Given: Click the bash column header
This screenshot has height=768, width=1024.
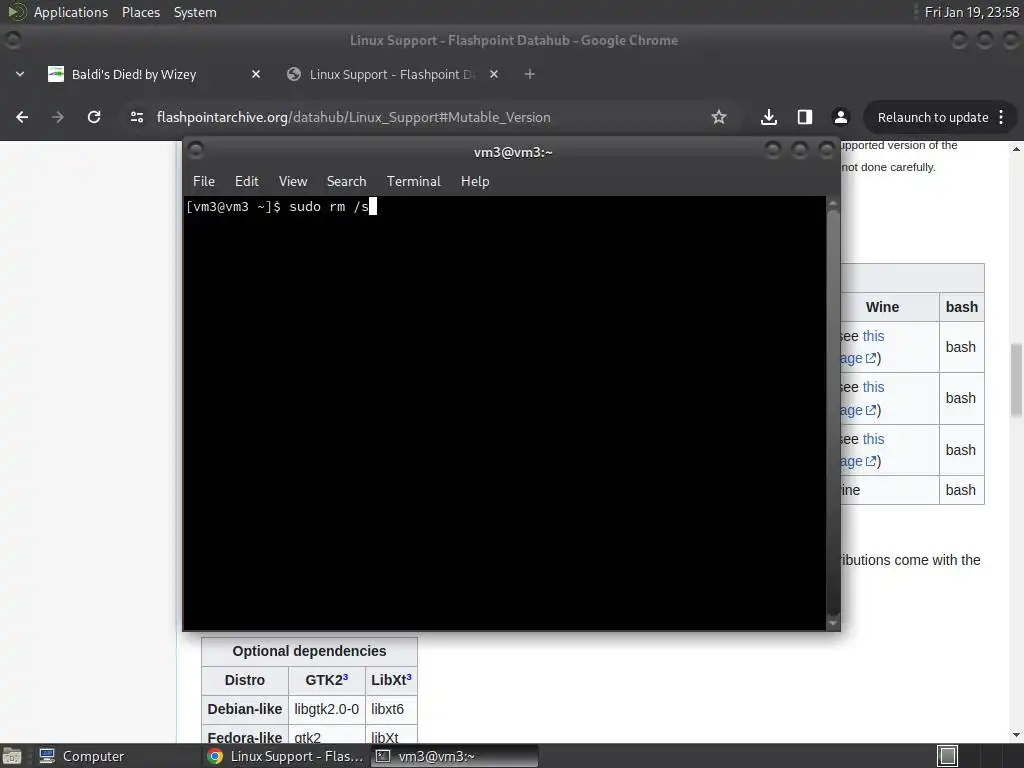Looking at the screenshot, I should tap(961, 307).
